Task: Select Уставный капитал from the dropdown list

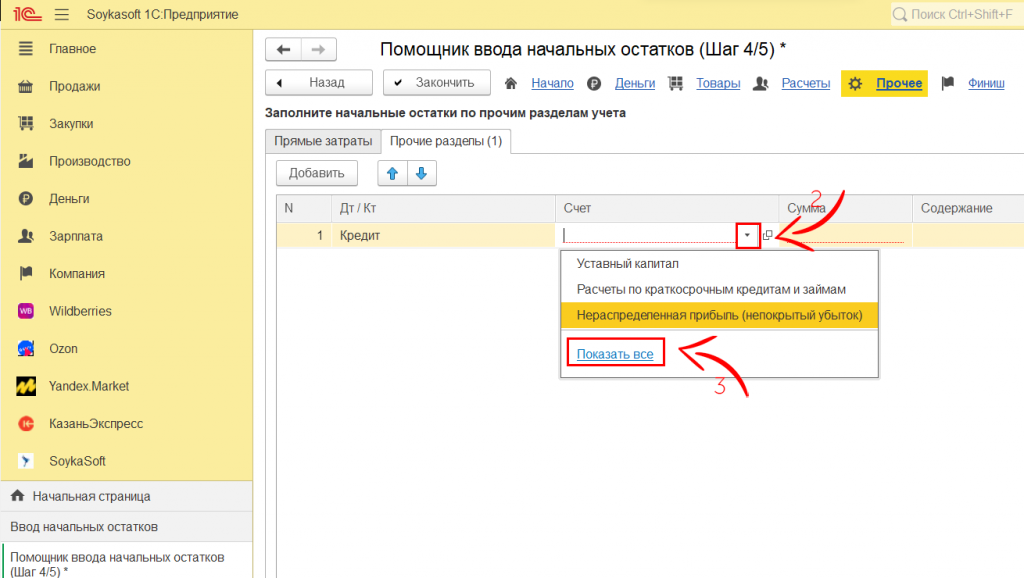Action: click(x=627, y=264)
